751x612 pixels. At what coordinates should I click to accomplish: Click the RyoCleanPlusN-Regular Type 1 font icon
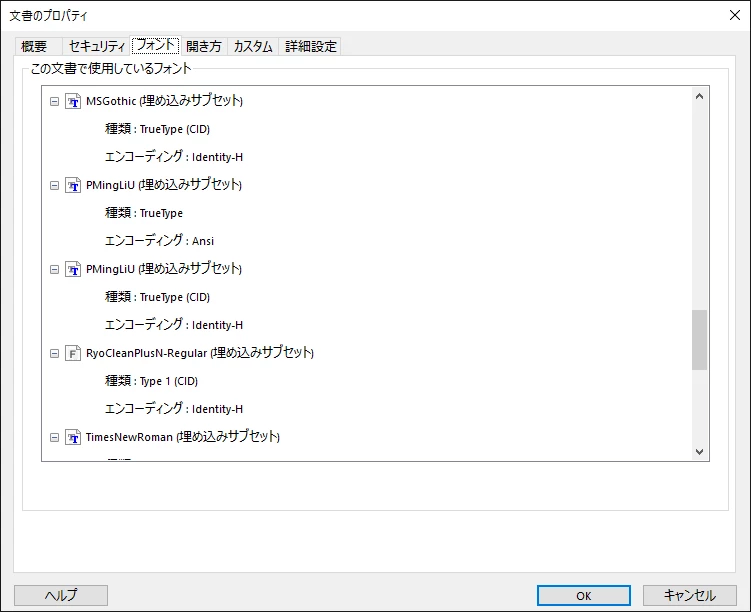pyautogui.click(x=73, y=353)
